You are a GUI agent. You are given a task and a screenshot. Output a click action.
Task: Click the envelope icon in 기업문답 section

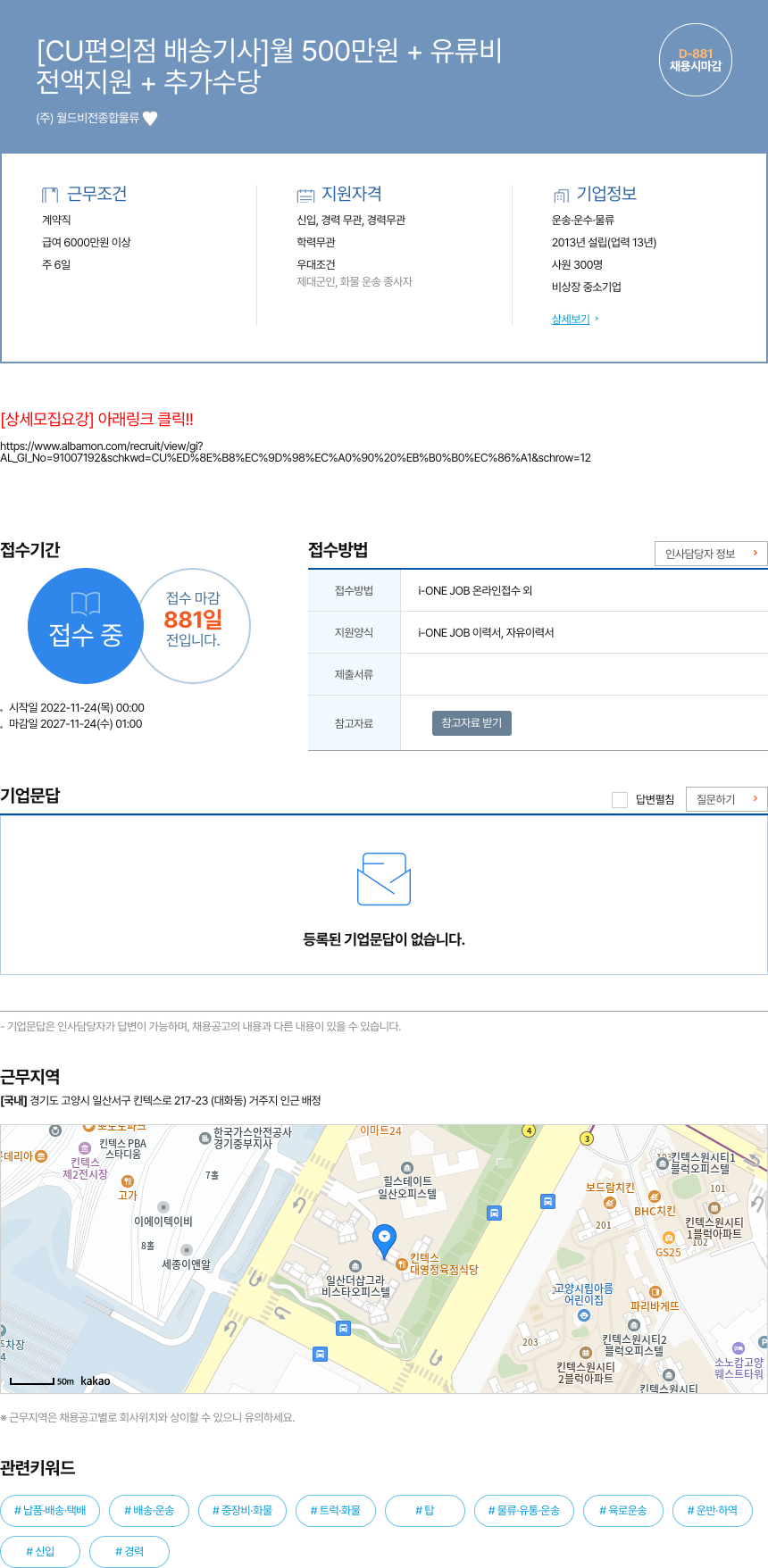pyautogui.click(x=384, y=880)
